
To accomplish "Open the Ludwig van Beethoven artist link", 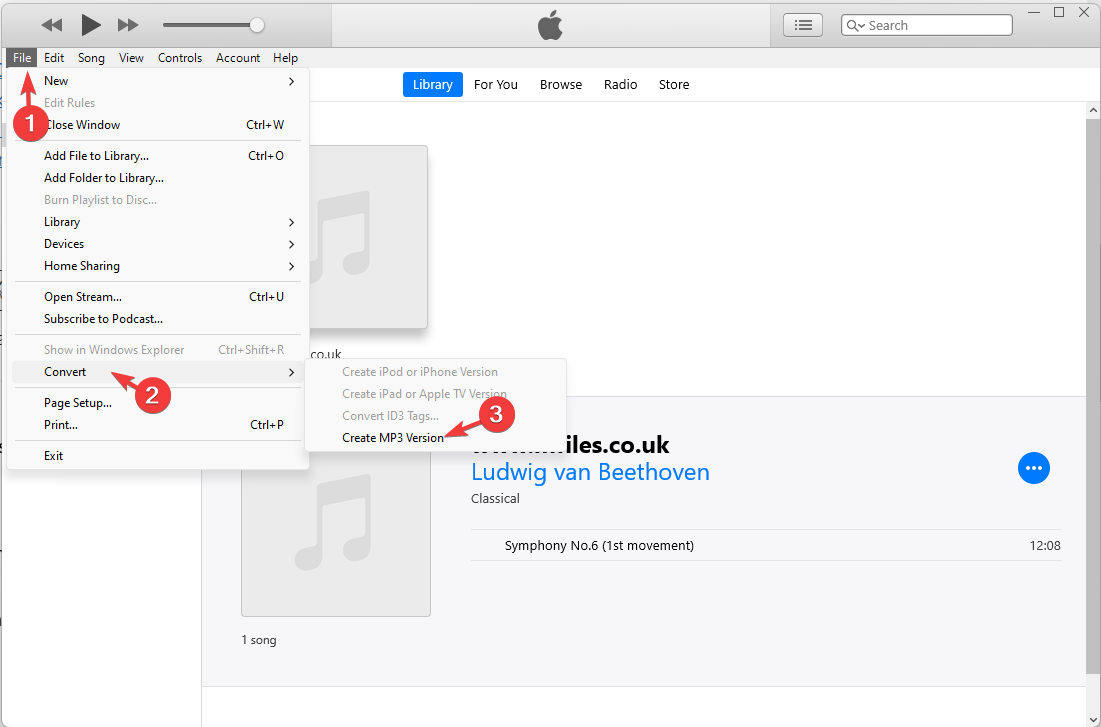I will pyautogui.click(x=591, y=472).
